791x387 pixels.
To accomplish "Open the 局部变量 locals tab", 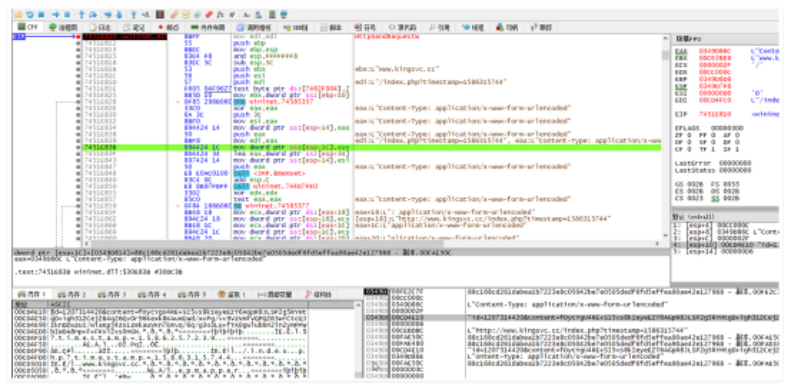I will (274, 294).
